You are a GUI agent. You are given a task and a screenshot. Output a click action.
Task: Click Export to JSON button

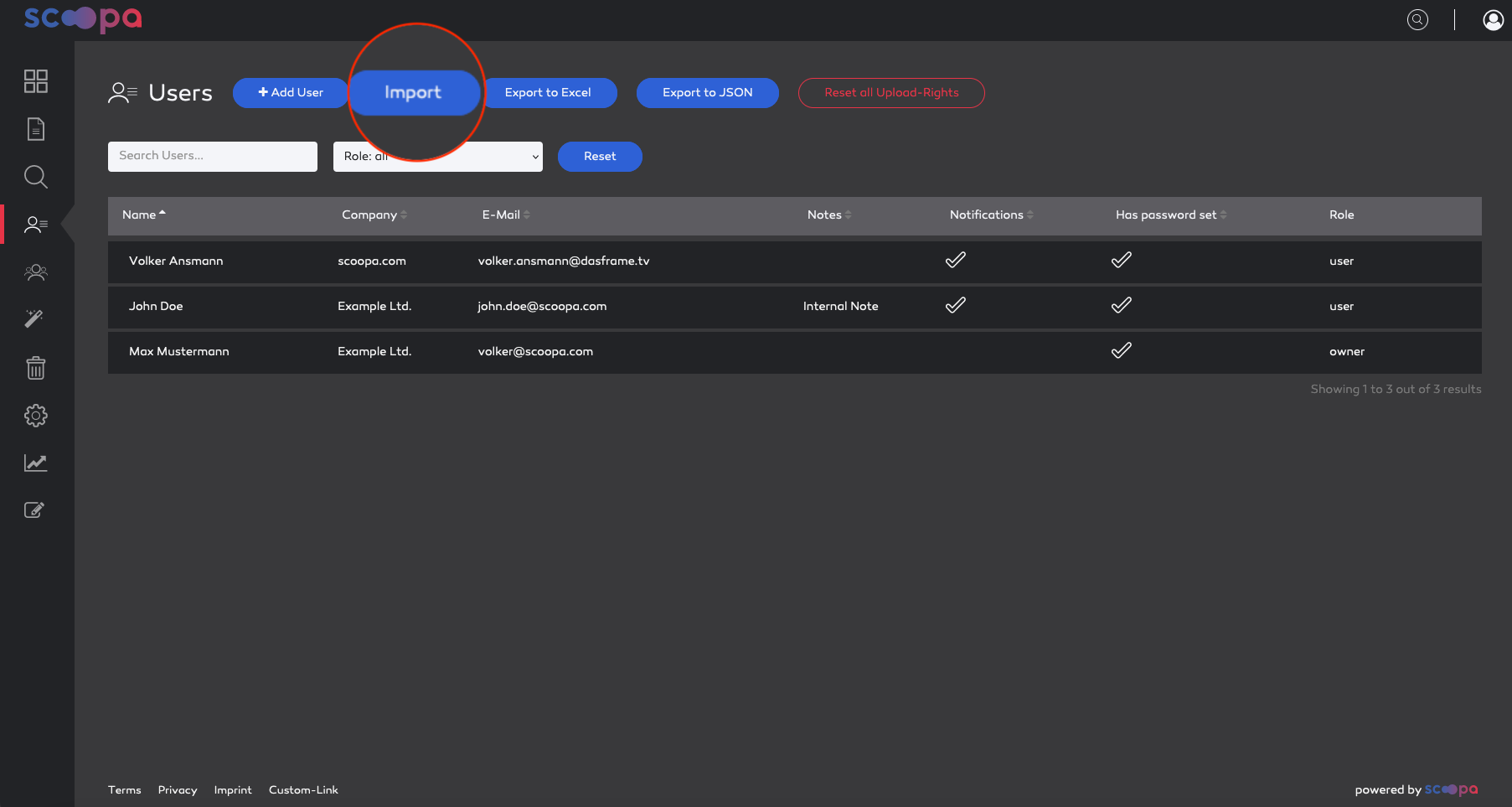coord(708,92)
